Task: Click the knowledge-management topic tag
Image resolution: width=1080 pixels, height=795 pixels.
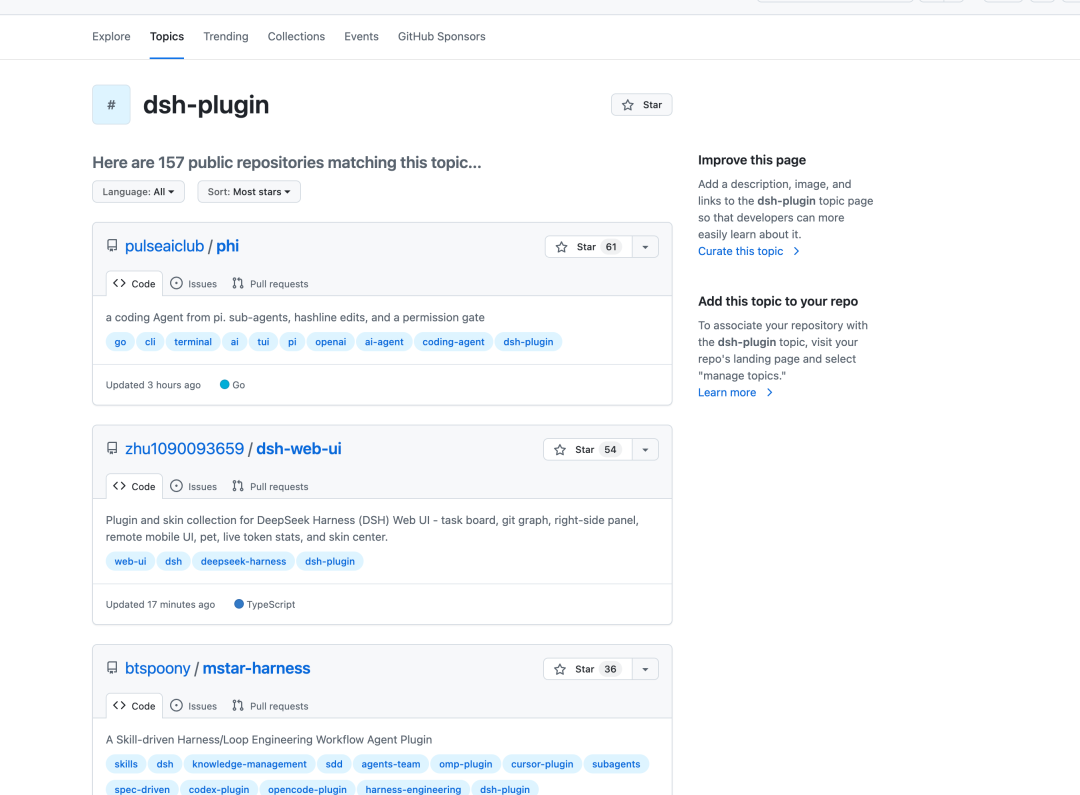Action: [x=249, y=764]
